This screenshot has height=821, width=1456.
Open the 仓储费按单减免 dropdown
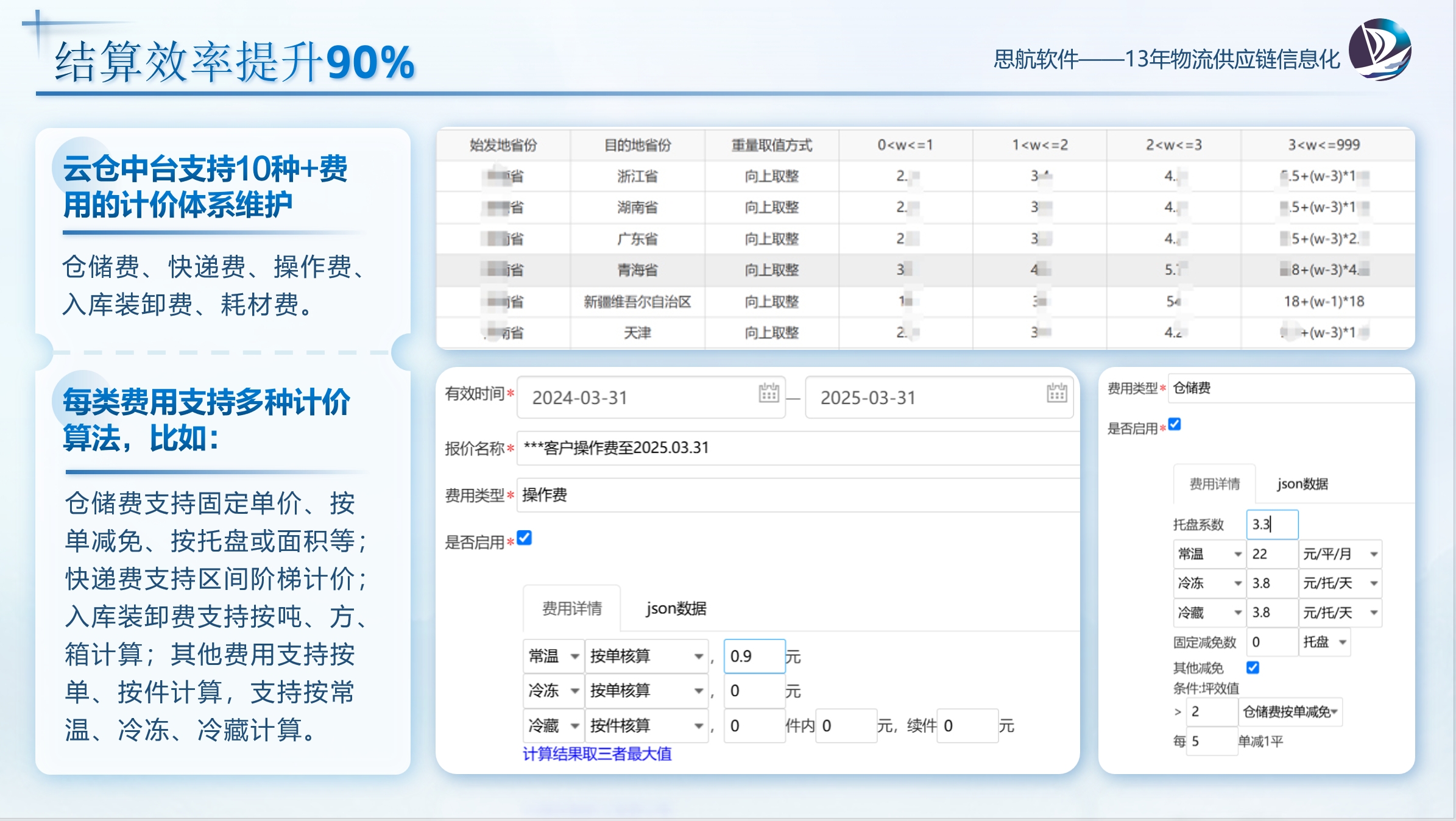(1290, 712)
